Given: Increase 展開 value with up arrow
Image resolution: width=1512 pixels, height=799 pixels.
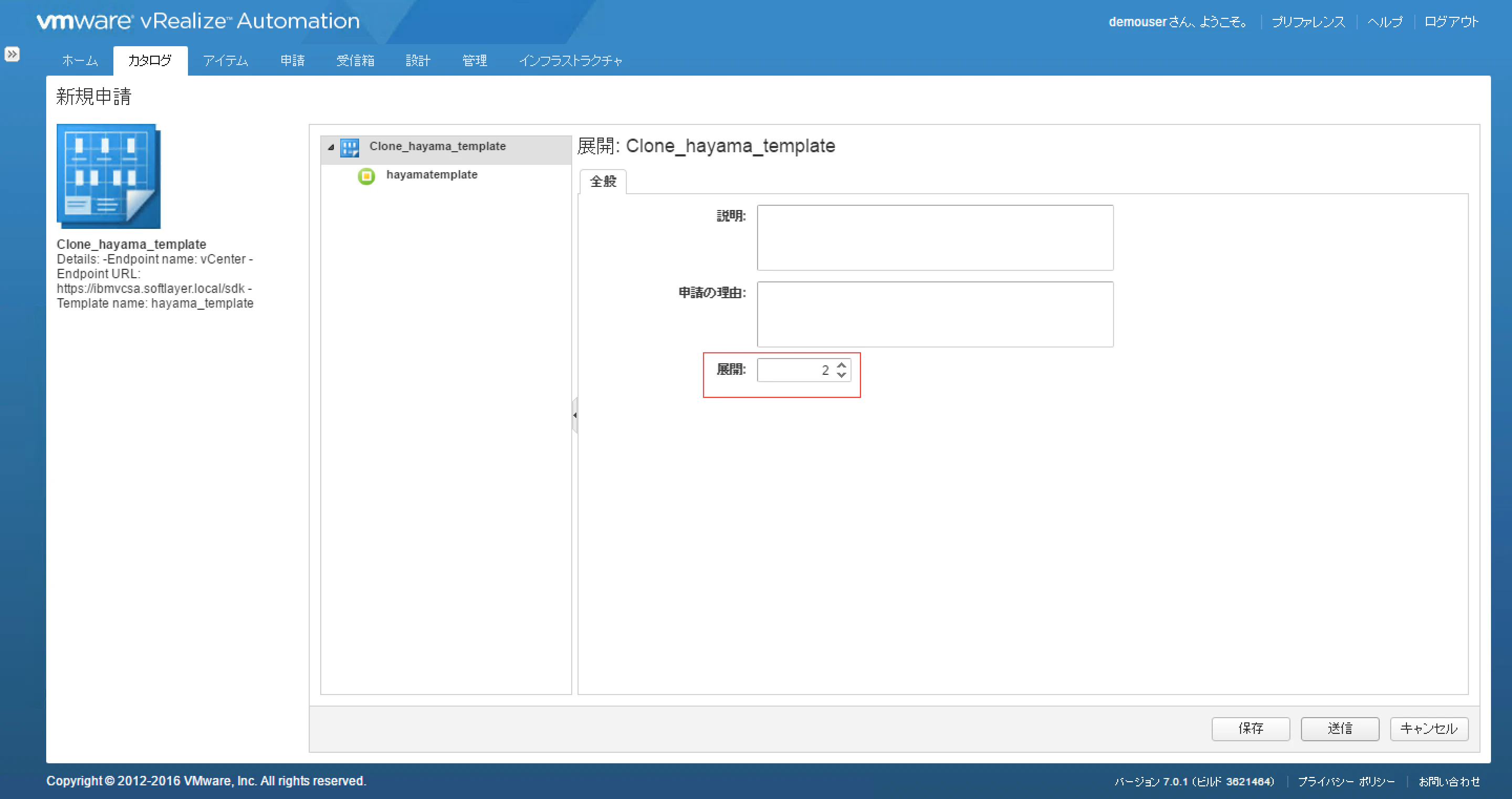Looking at the screenshot, I should pos(842,366).
